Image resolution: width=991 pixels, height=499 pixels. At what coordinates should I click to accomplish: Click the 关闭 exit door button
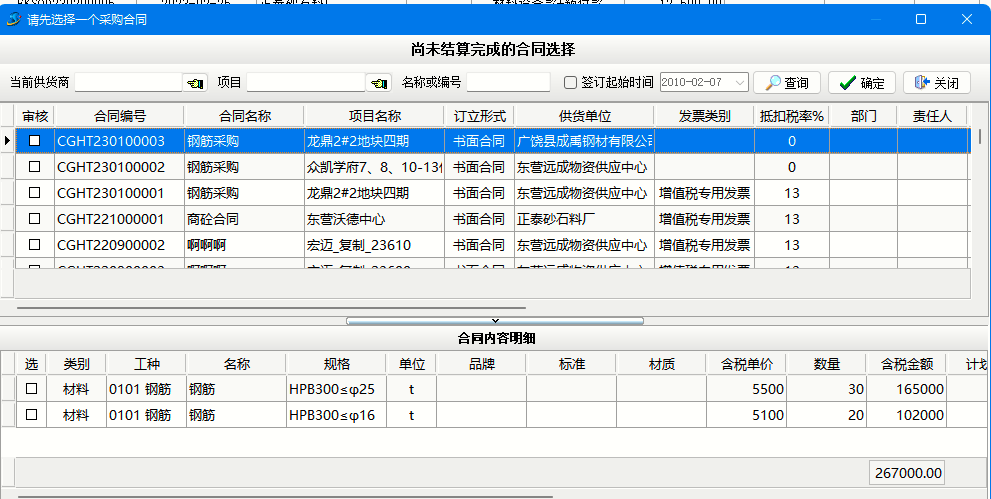tap(936, 83)
